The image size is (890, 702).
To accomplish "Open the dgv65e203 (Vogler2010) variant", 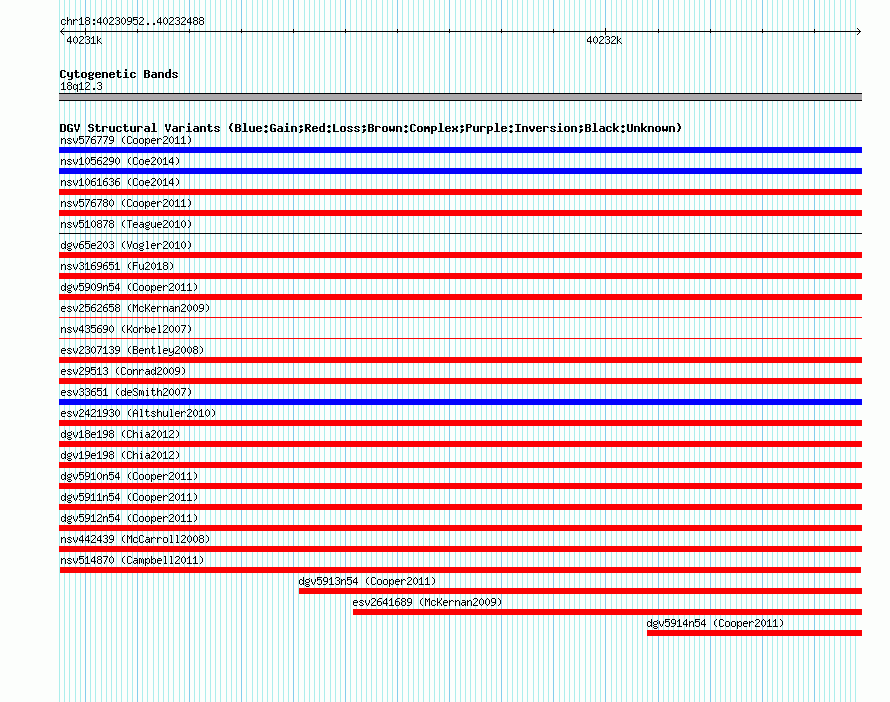I will click(x=126, y=245).
